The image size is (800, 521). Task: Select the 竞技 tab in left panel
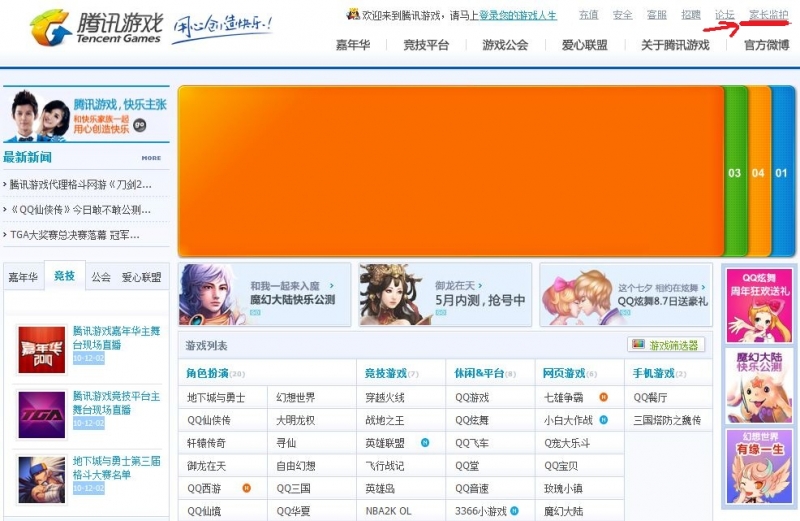(x=64, y=276)
